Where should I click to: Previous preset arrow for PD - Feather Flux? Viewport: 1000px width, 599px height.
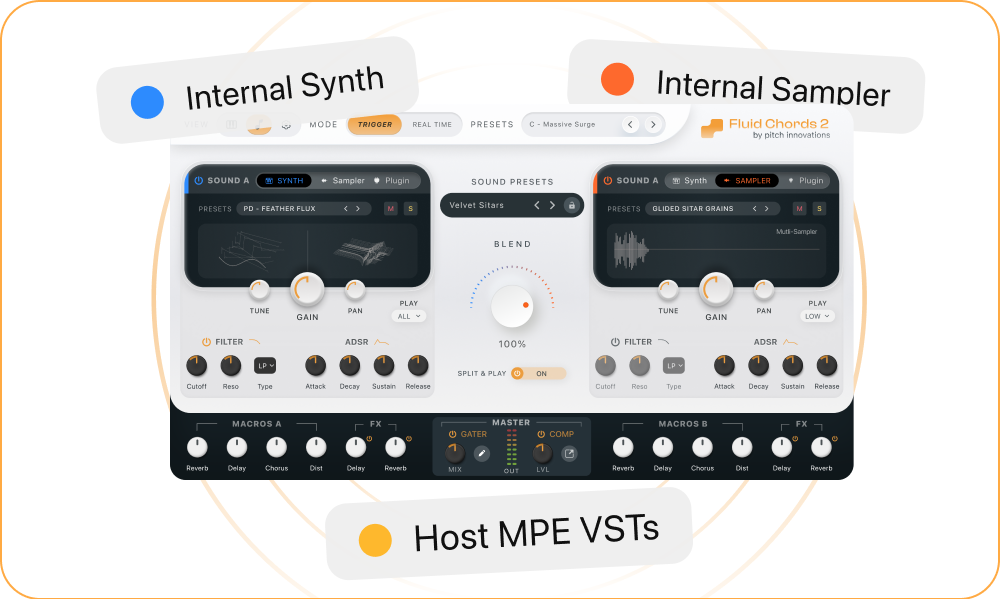tap(346, 209)
